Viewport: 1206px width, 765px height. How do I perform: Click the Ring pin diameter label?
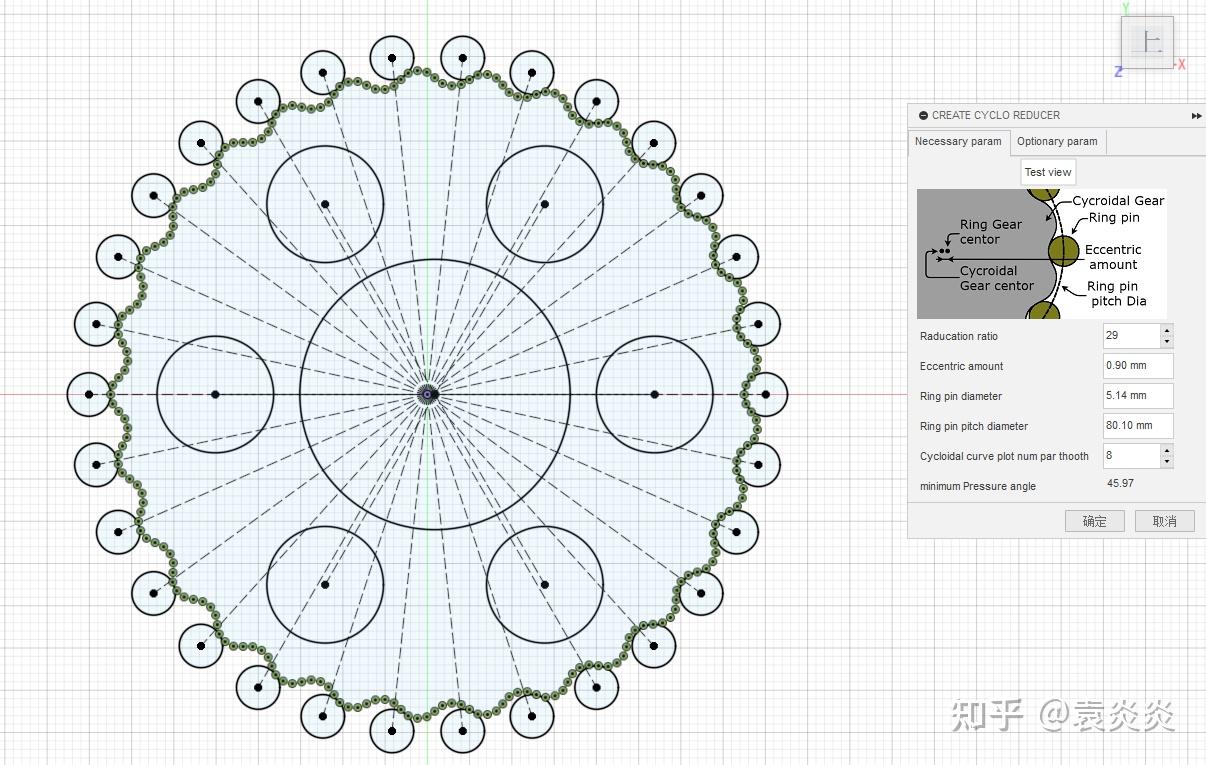click(x=961, y=397)
